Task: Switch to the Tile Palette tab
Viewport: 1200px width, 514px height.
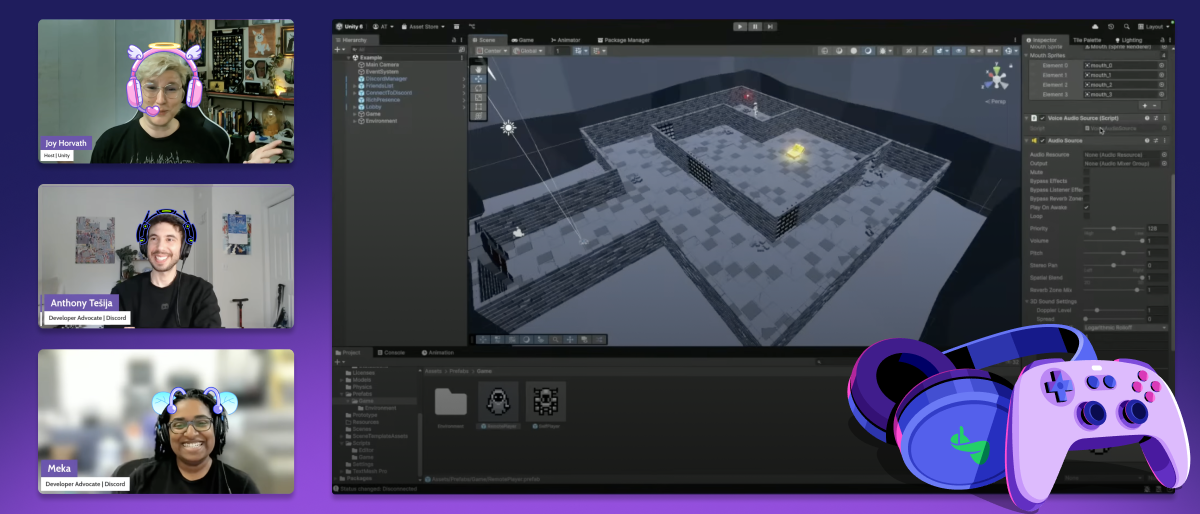Action: click(x=1087, y=40)
